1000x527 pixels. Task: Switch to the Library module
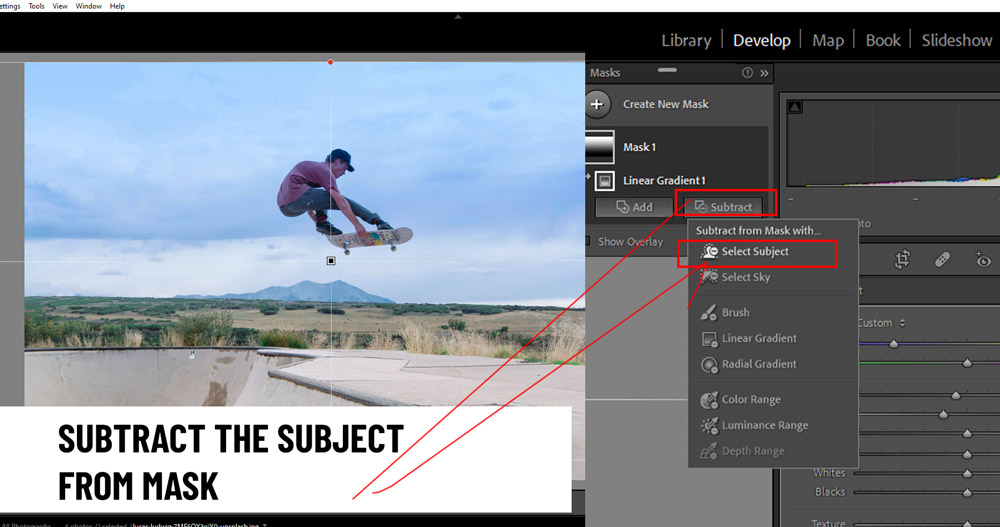pyautogui.click(x=686, y=40)
